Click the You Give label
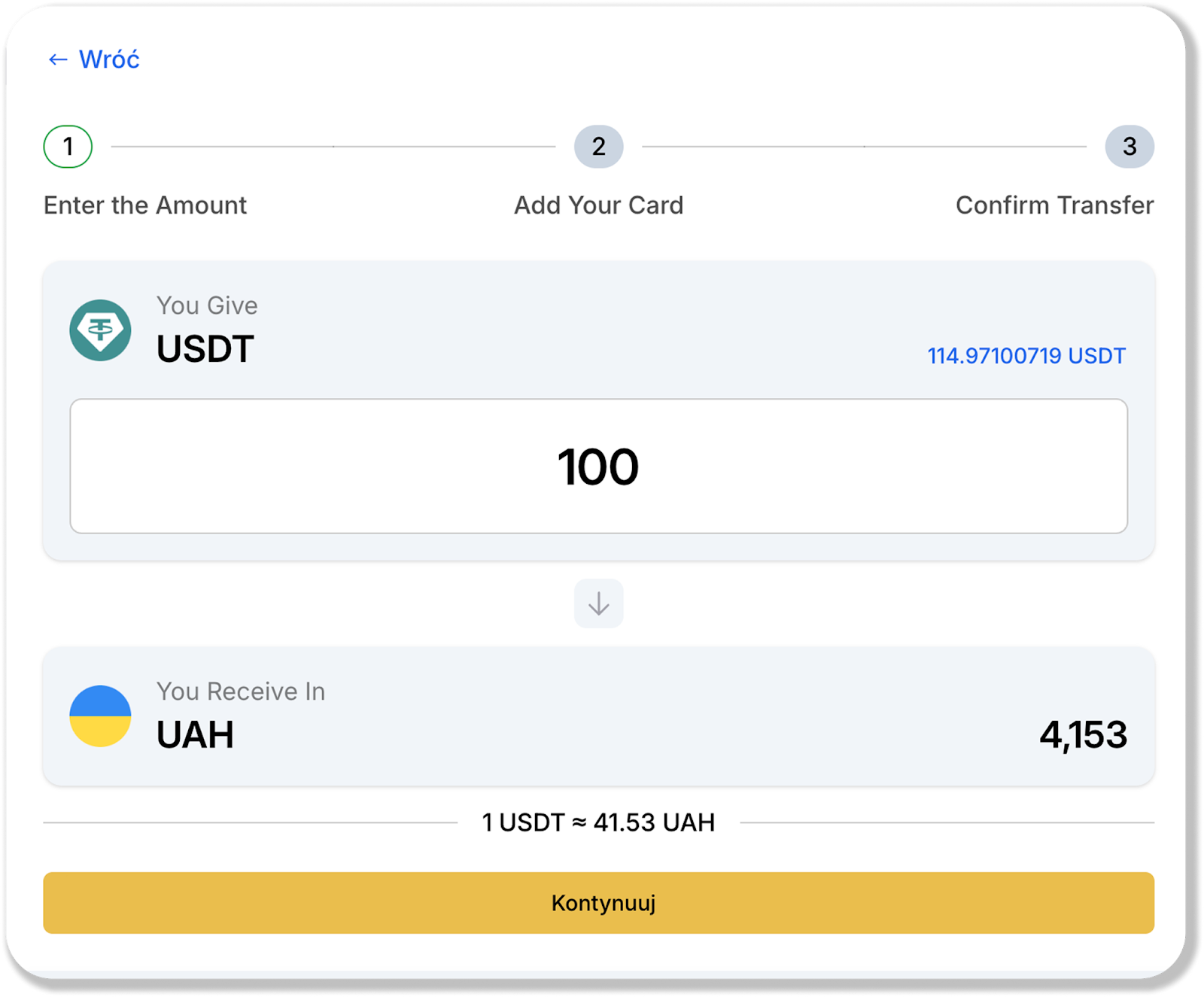Viewport: 1204px width, 997px height. pyautogui.click(x=207, y=305)
